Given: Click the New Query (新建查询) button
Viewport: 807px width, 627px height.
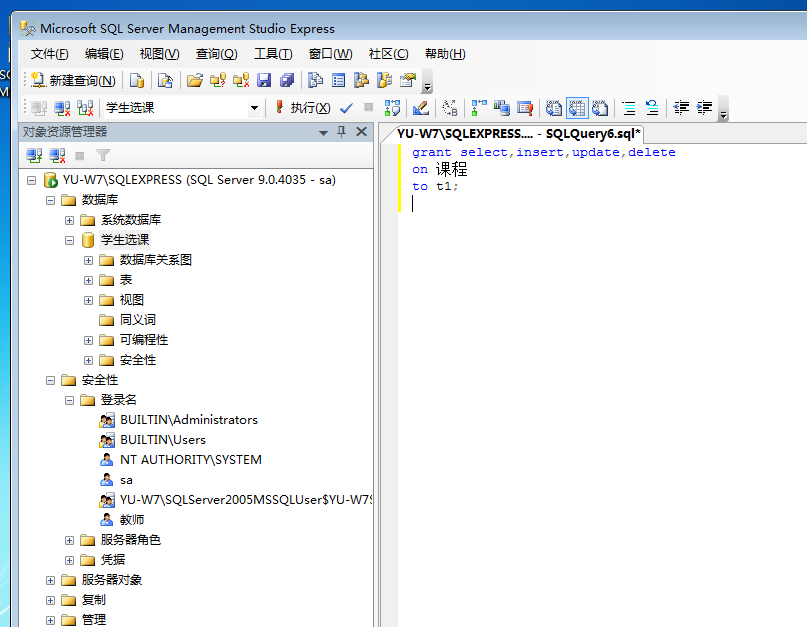Looking at the screenshot, I should tap(73, 80).
